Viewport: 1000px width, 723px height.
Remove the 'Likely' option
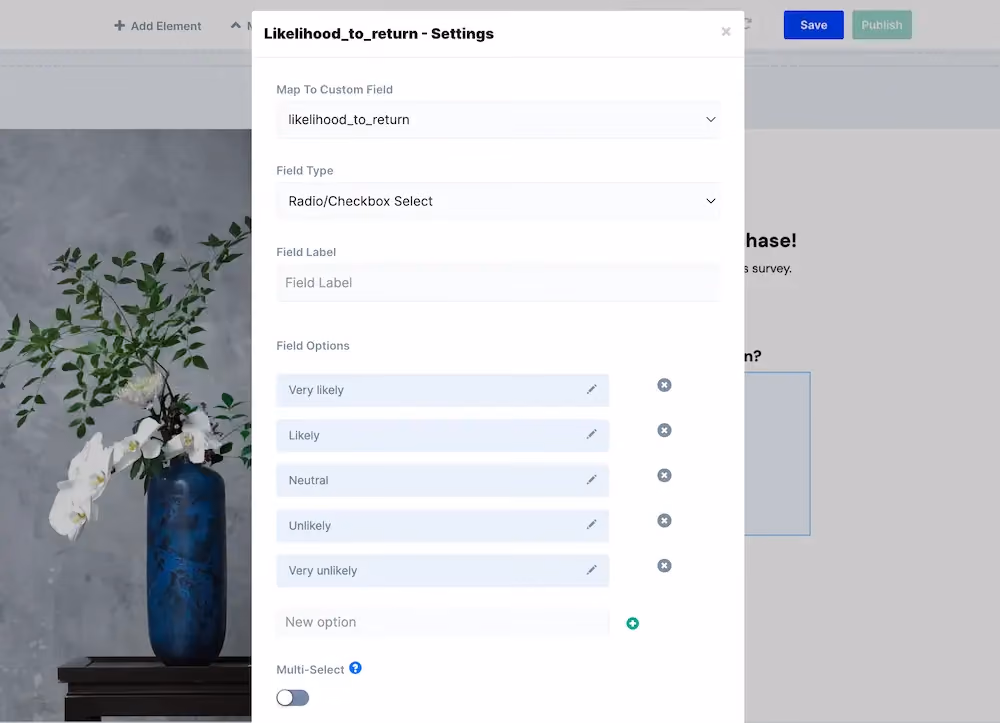665,430
